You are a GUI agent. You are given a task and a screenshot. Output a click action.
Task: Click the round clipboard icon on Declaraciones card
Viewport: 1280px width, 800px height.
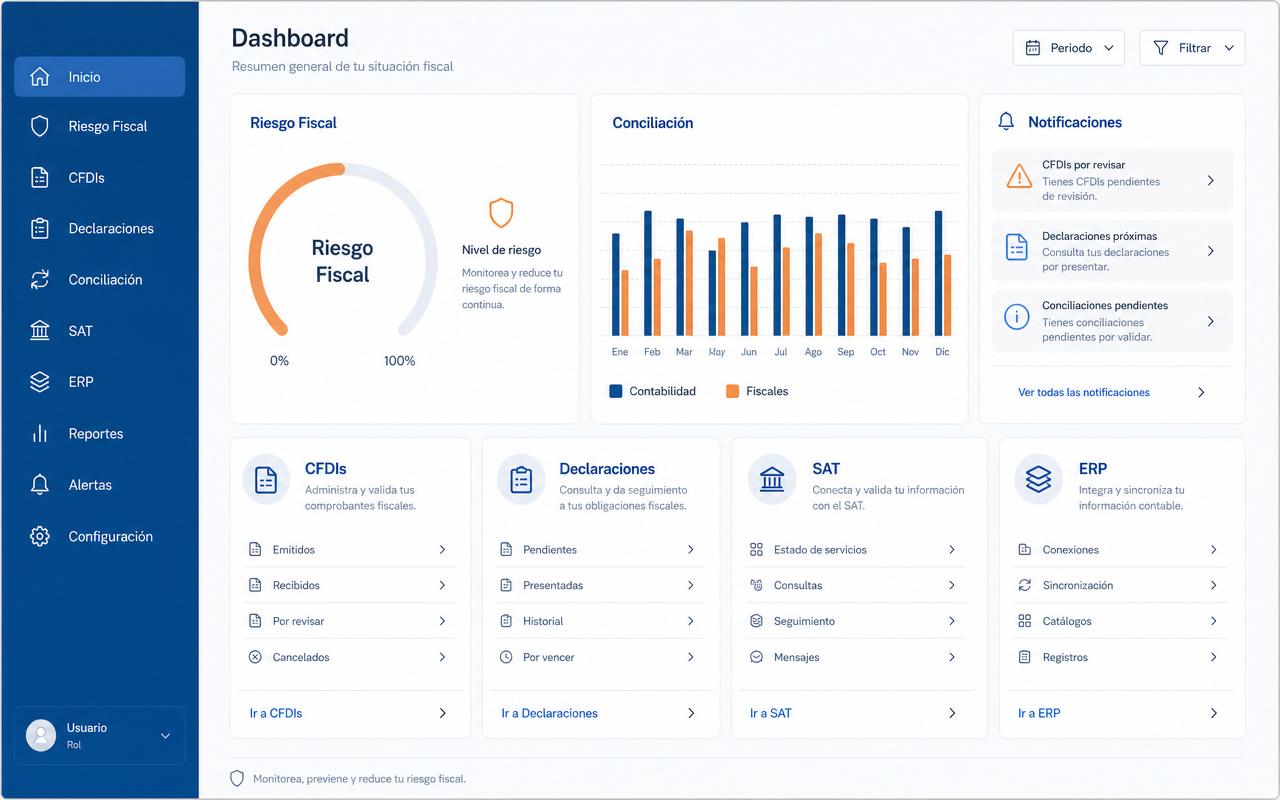point(521,480)
